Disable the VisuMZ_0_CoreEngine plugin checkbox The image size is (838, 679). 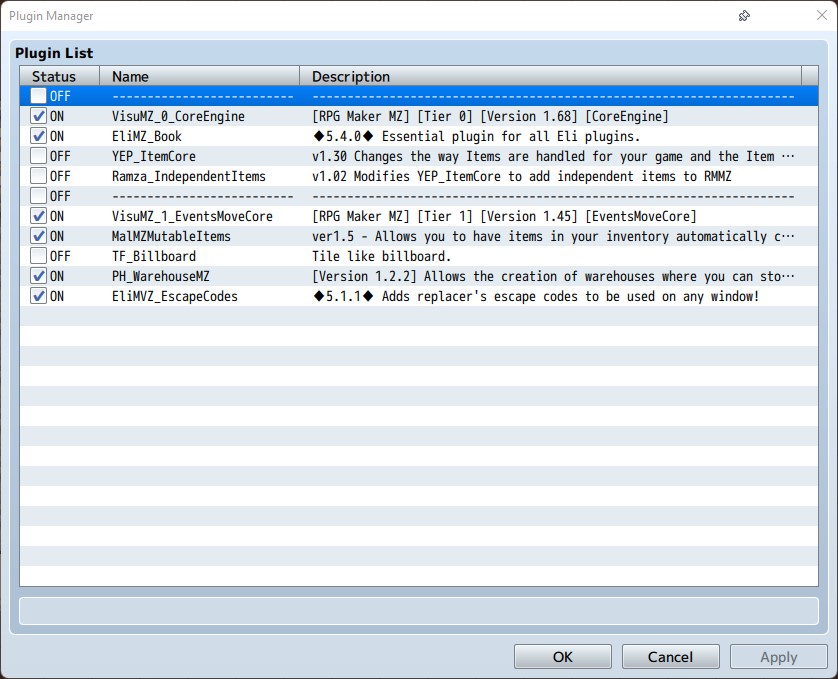38,116
